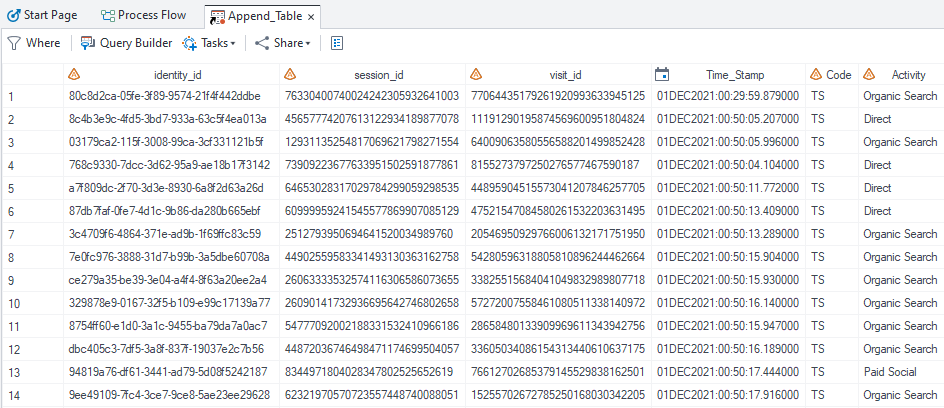Click the visit_id column type icon
The image size is (944, 408).
tap(476, 75)
